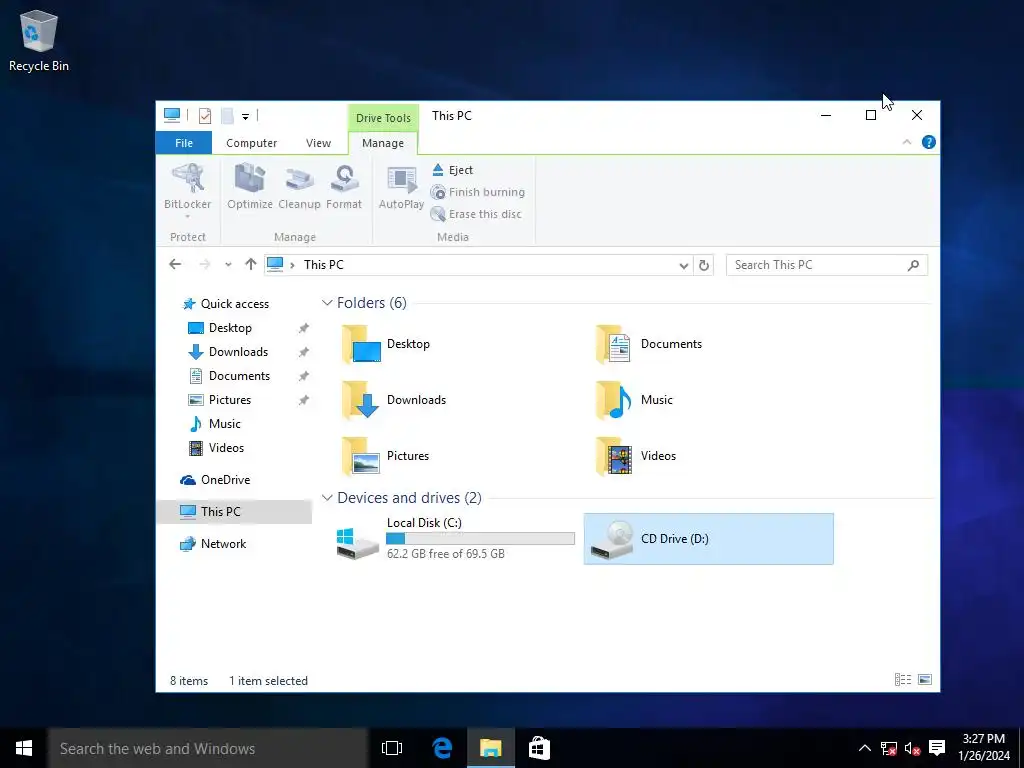This screenshot has height=768, width=1024.
Task: Go back with the back arrow
Action: point(175,264)
